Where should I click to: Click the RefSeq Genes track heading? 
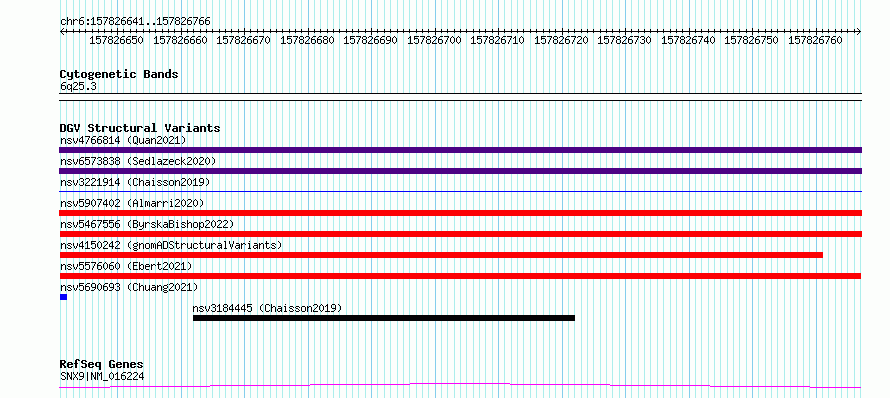pos(102,365)
